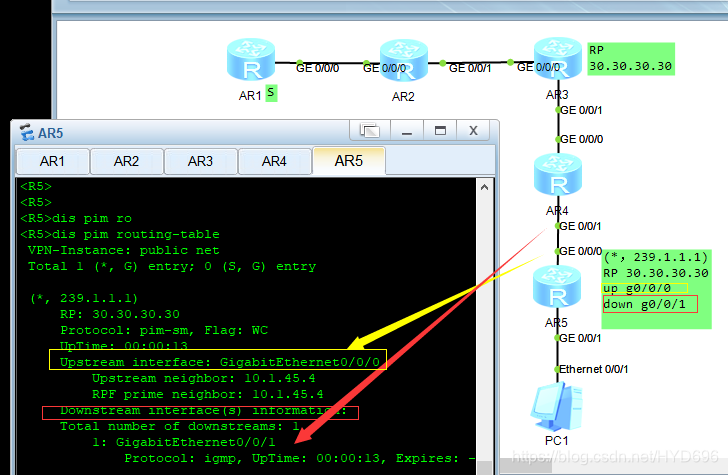Select the AR1 router icon in topology

click(x=251, y=60)
